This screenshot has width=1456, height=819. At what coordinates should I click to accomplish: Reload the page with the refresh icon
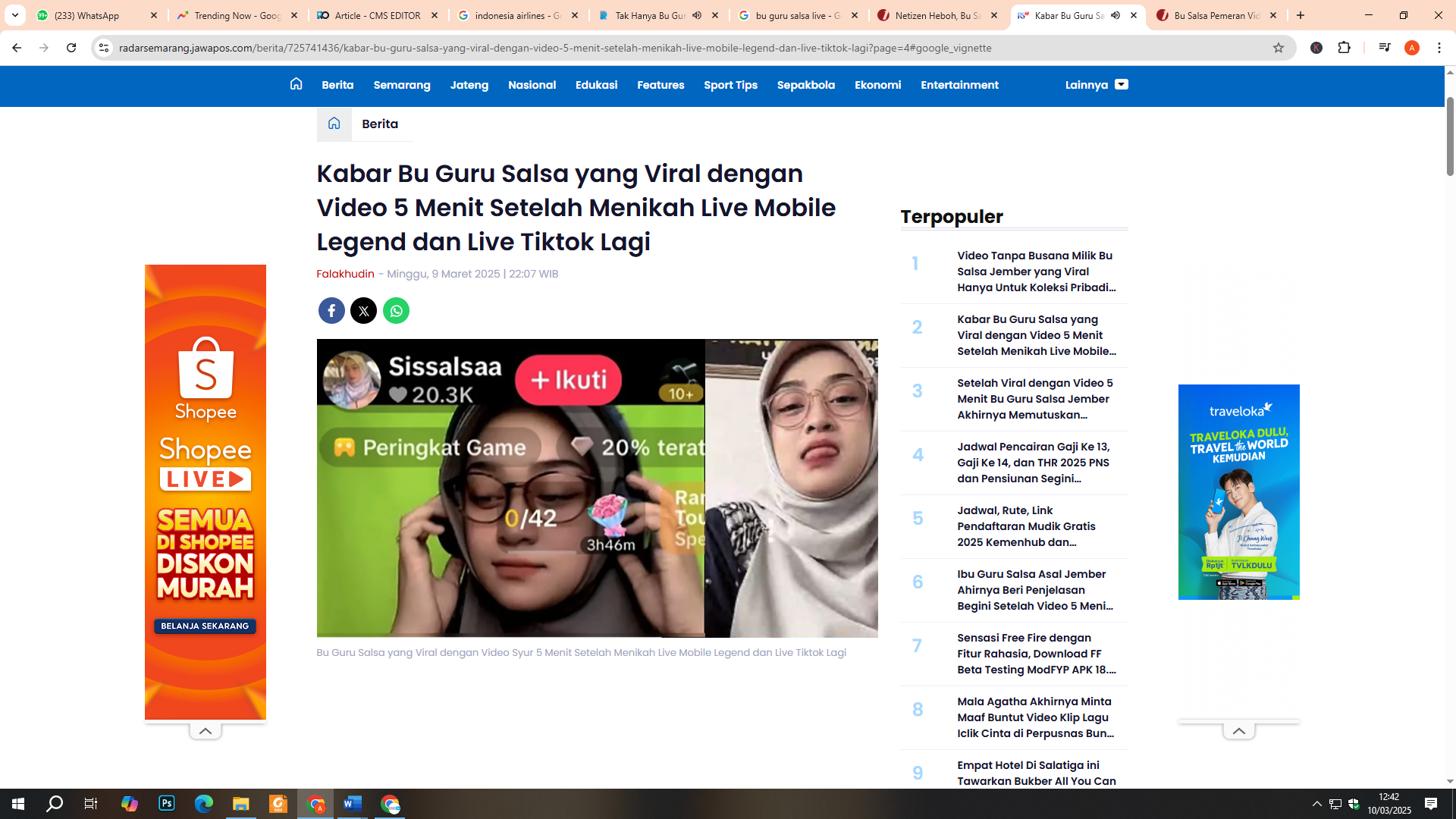tap(71, 47)
